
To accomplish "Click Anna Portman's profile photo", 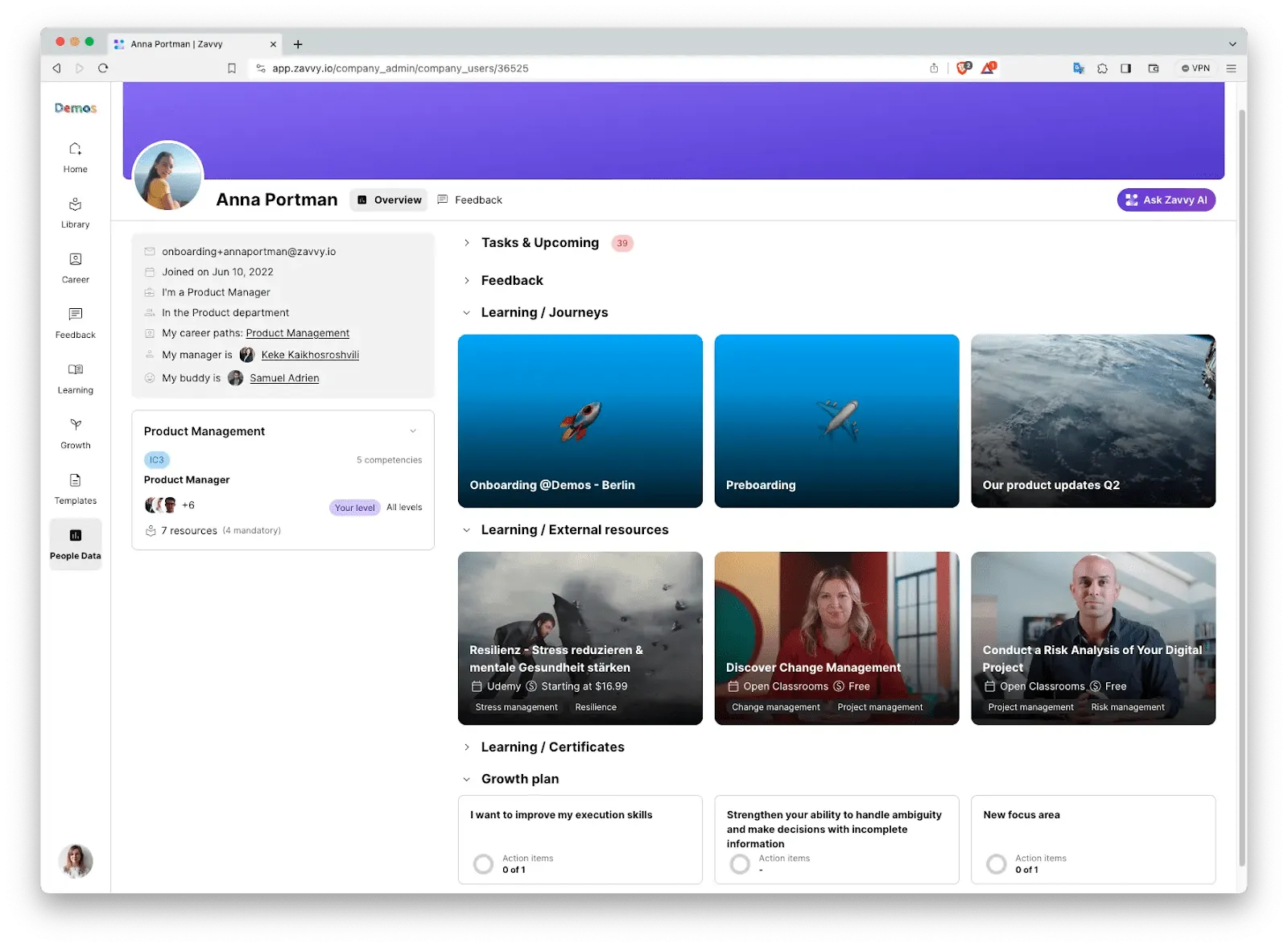I will pos(167,176).
